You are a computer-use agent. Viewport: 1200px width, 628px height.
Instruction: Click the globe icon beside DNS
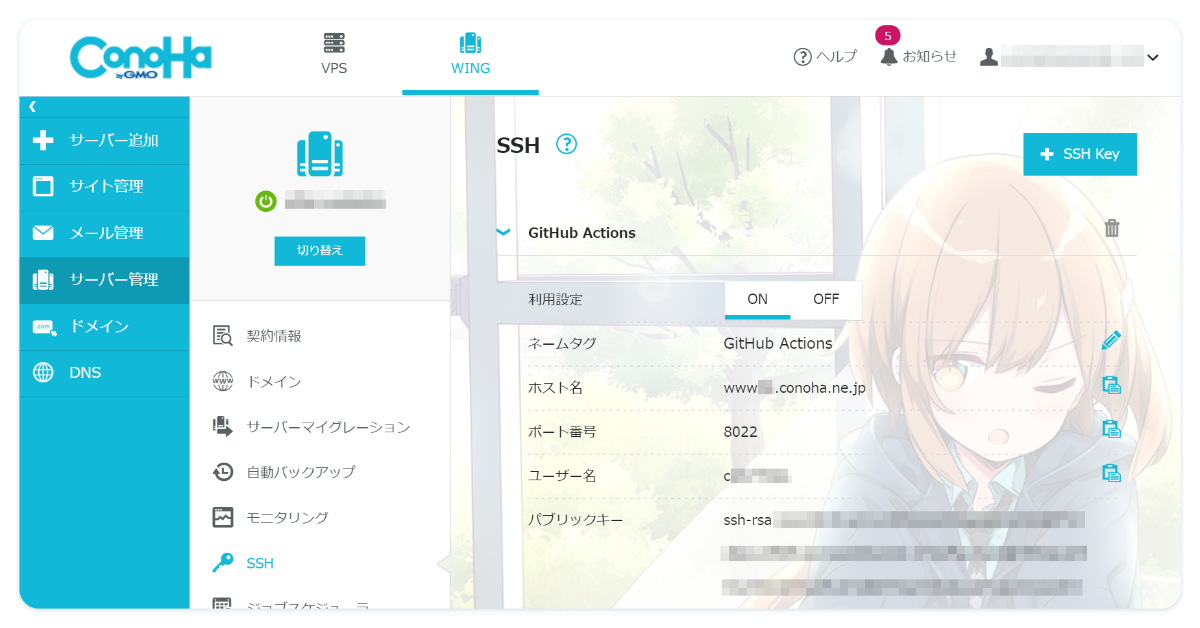pos(43,373)
